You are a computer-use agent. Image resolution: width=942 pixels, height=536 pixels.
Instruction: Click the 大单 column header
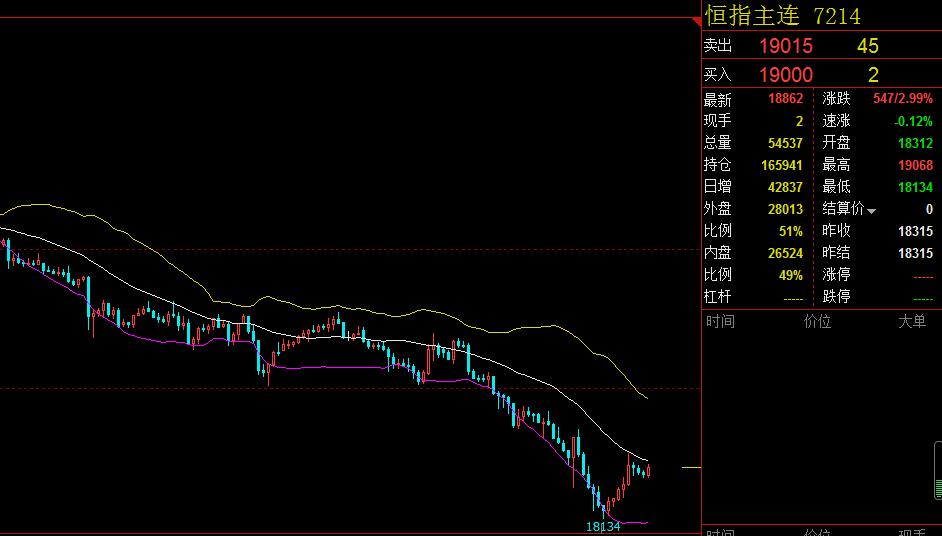coord(912,321)
